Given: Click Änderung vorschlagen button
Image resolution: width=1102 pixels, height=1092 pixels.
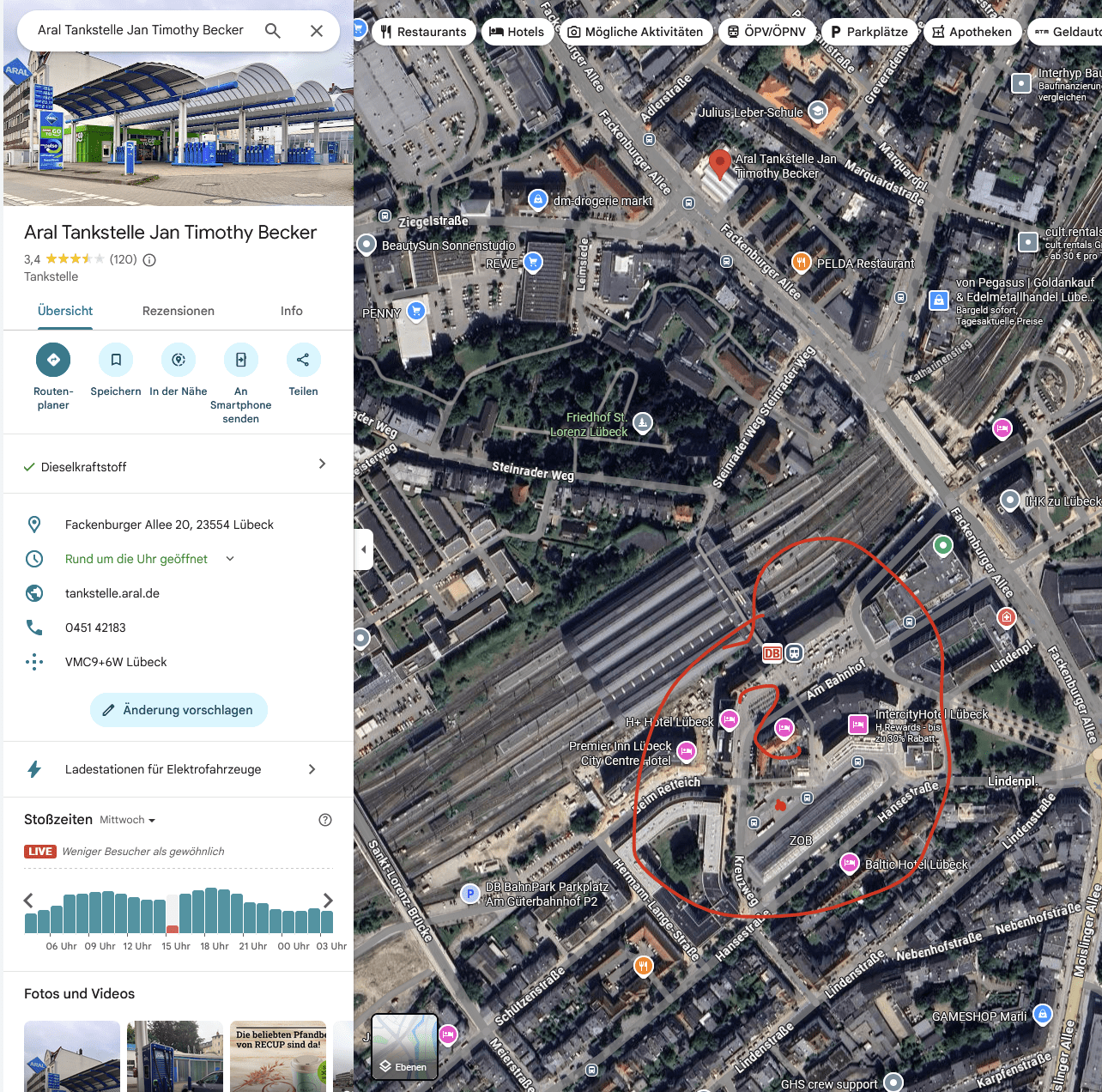Looking at the screenshot, I should pos(179,710).
